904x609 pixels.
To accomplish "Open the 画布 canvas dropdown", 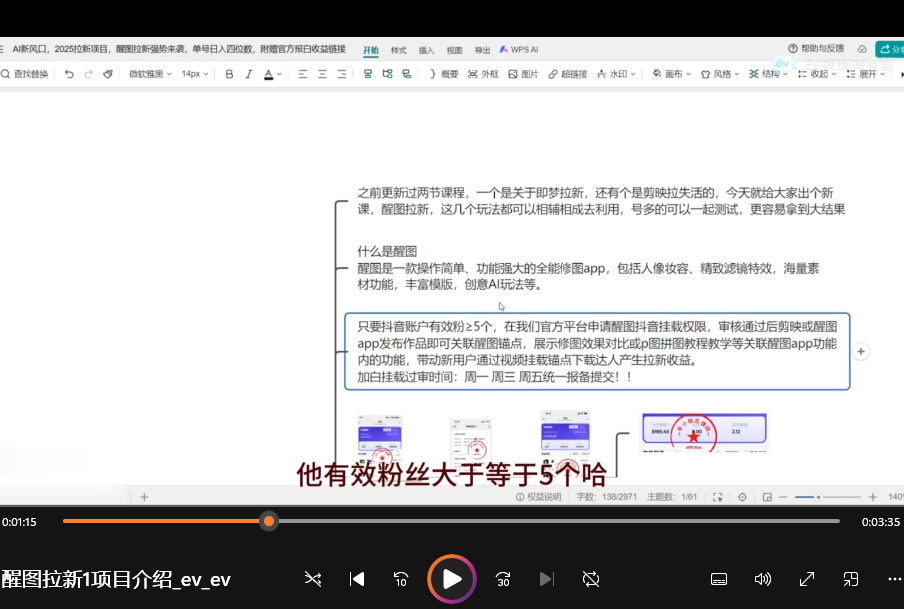I will (x=671, y=74).
